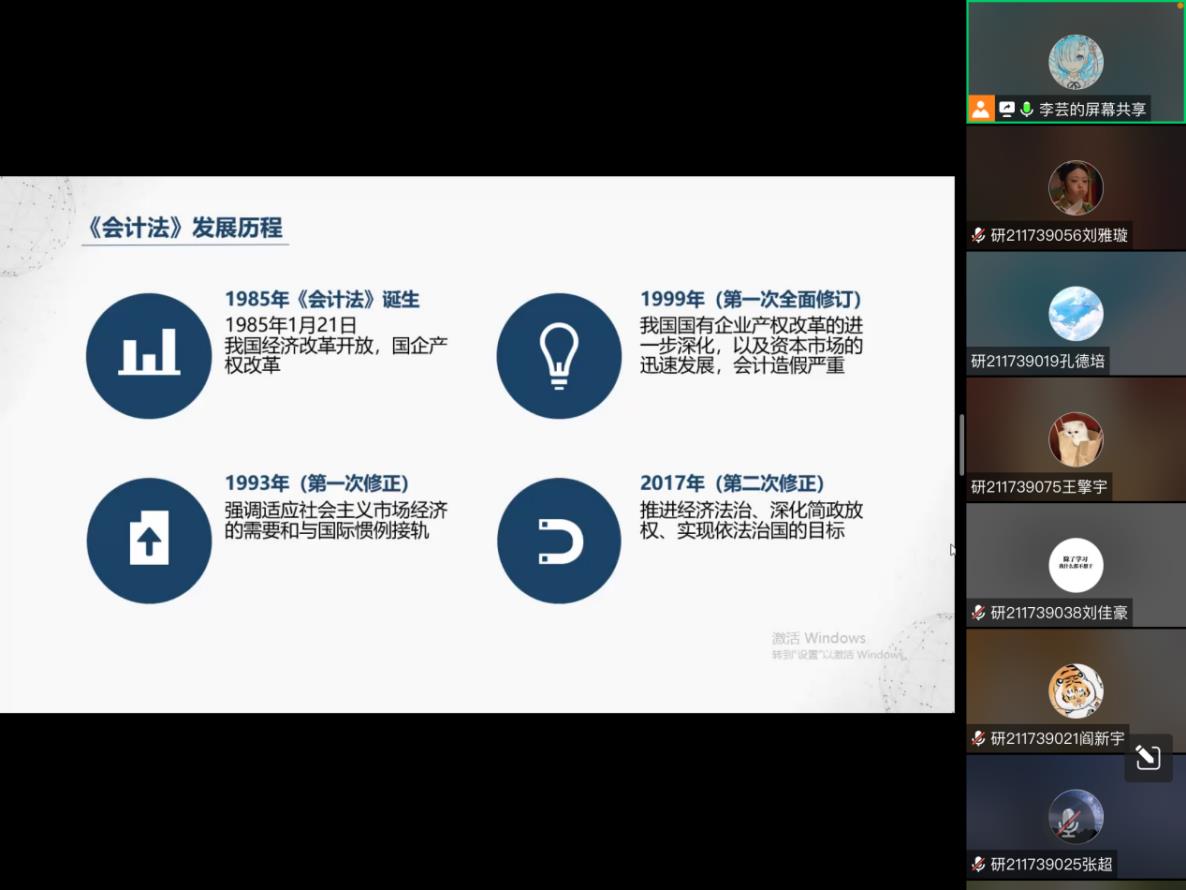Select 李芸's anime avatar thumbnail
The height and width of the screenshot is (890, 1186).
tap(1075, 61)
